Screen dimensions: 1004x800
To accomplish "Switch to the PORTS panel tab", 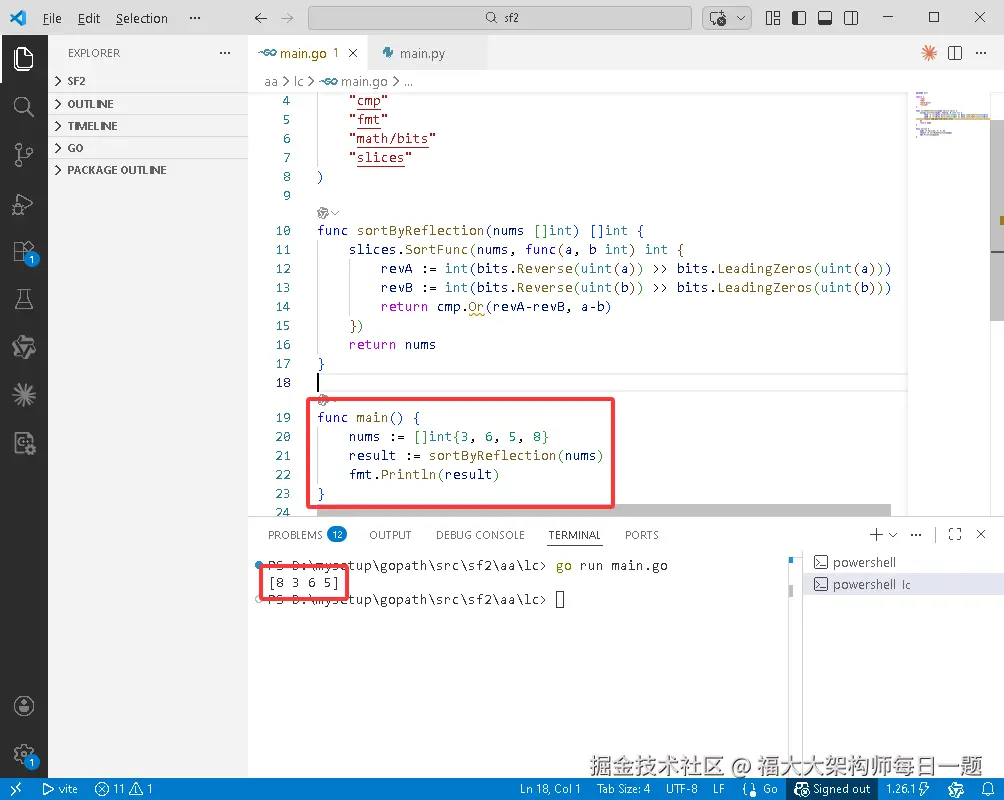I will tap(641, 535).
